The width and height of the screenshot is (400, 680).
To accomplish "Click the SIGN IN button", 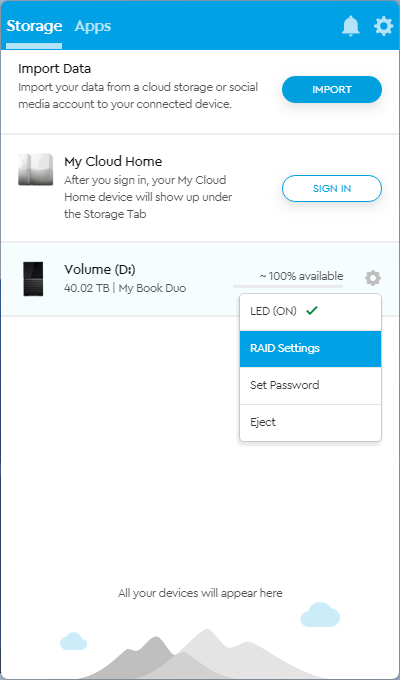I will [332, 189].
